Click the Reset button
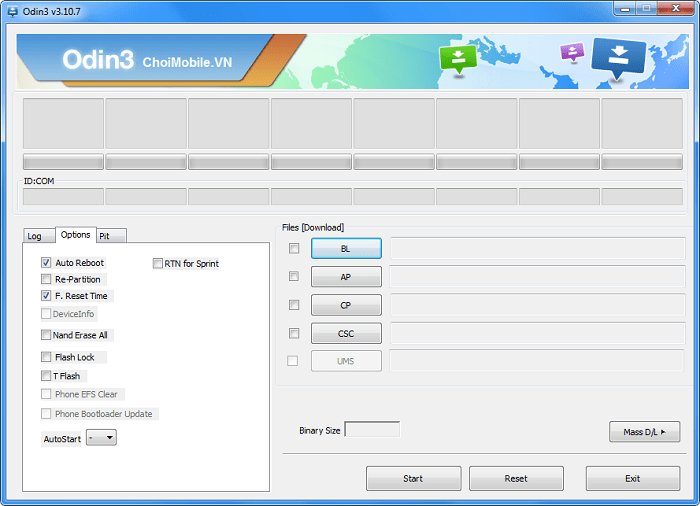The image size is (700, 506). coord(516,478)
